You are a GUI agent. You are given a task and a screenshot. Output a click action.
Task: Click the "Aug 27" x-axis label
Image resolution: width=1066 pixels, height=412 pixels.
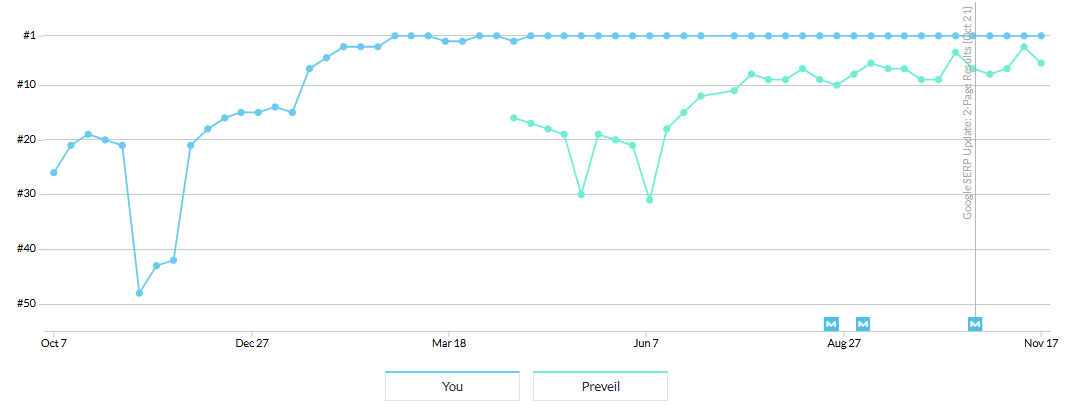click(x=844, y=344)
